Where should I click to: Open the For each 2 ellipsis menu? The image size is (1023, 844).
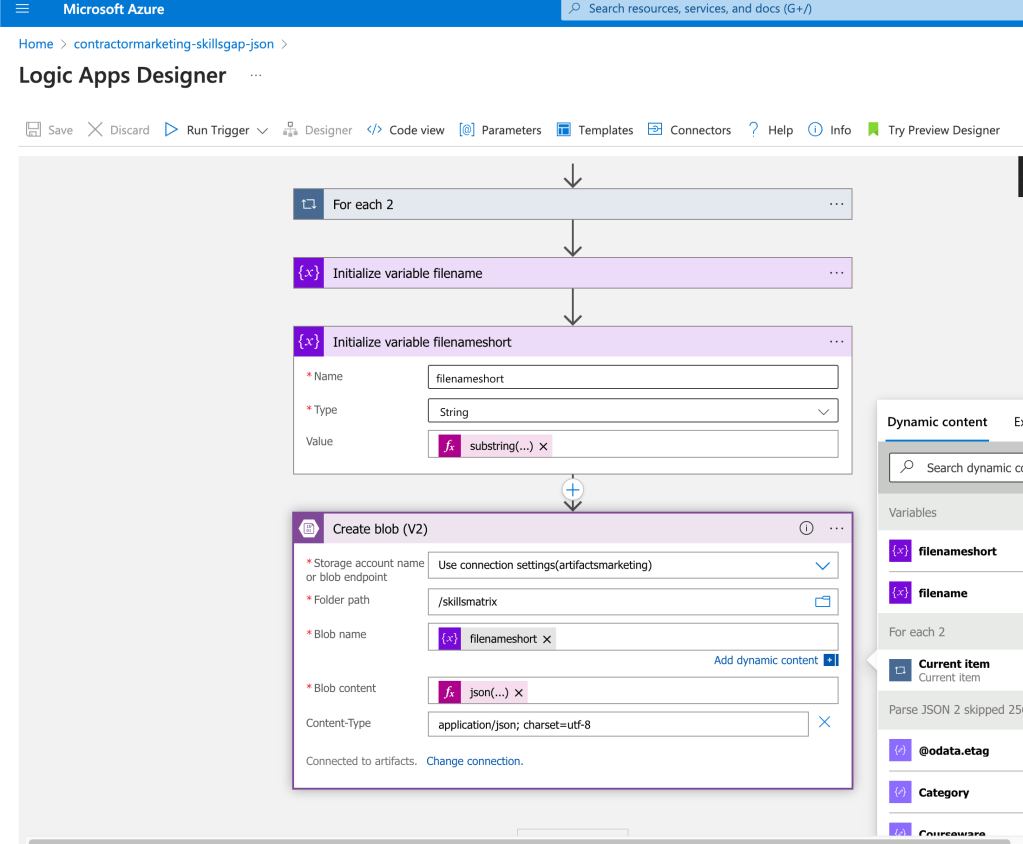coord(836,204)
